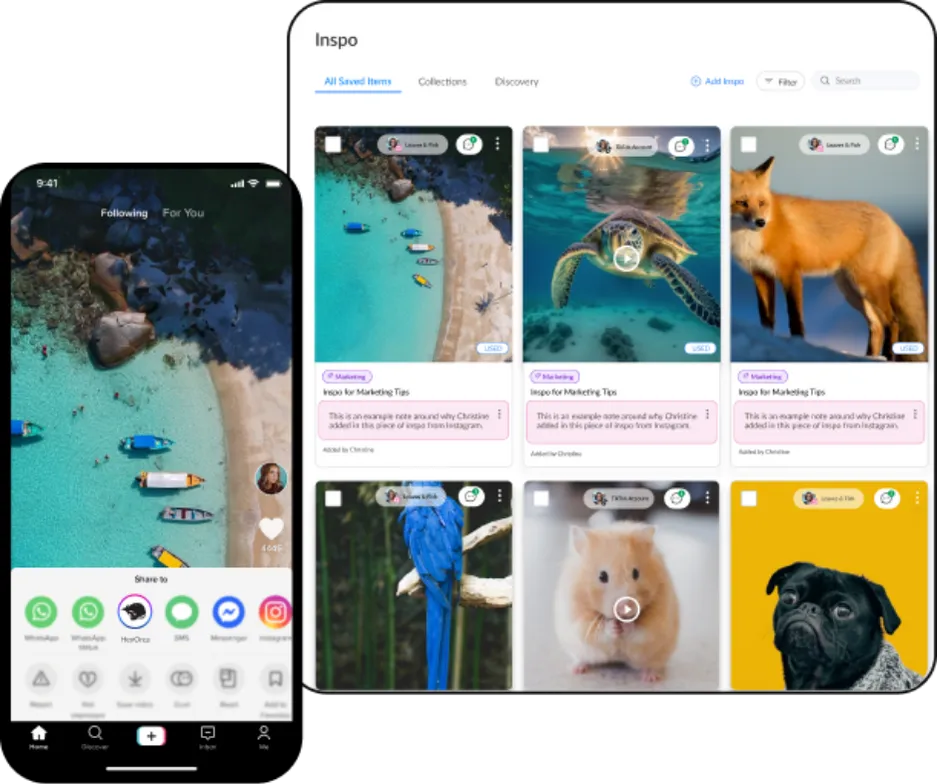
Task: Click the Marketing tag on the turtle card
Action: [x=553, y=376]
